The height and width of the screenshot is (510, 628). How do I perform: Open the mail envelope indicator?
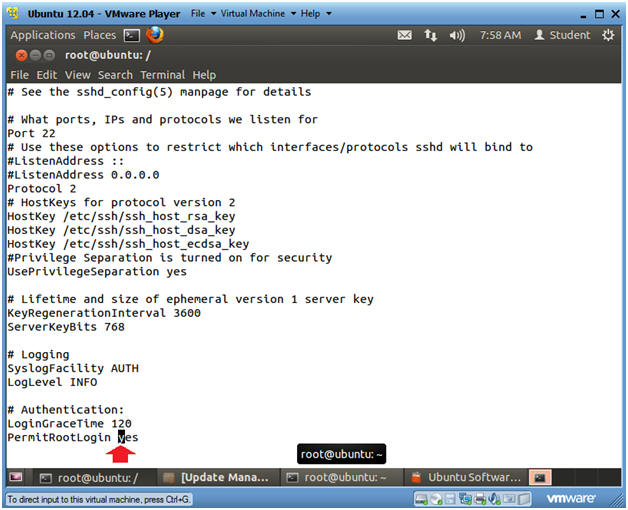point(405,35)
